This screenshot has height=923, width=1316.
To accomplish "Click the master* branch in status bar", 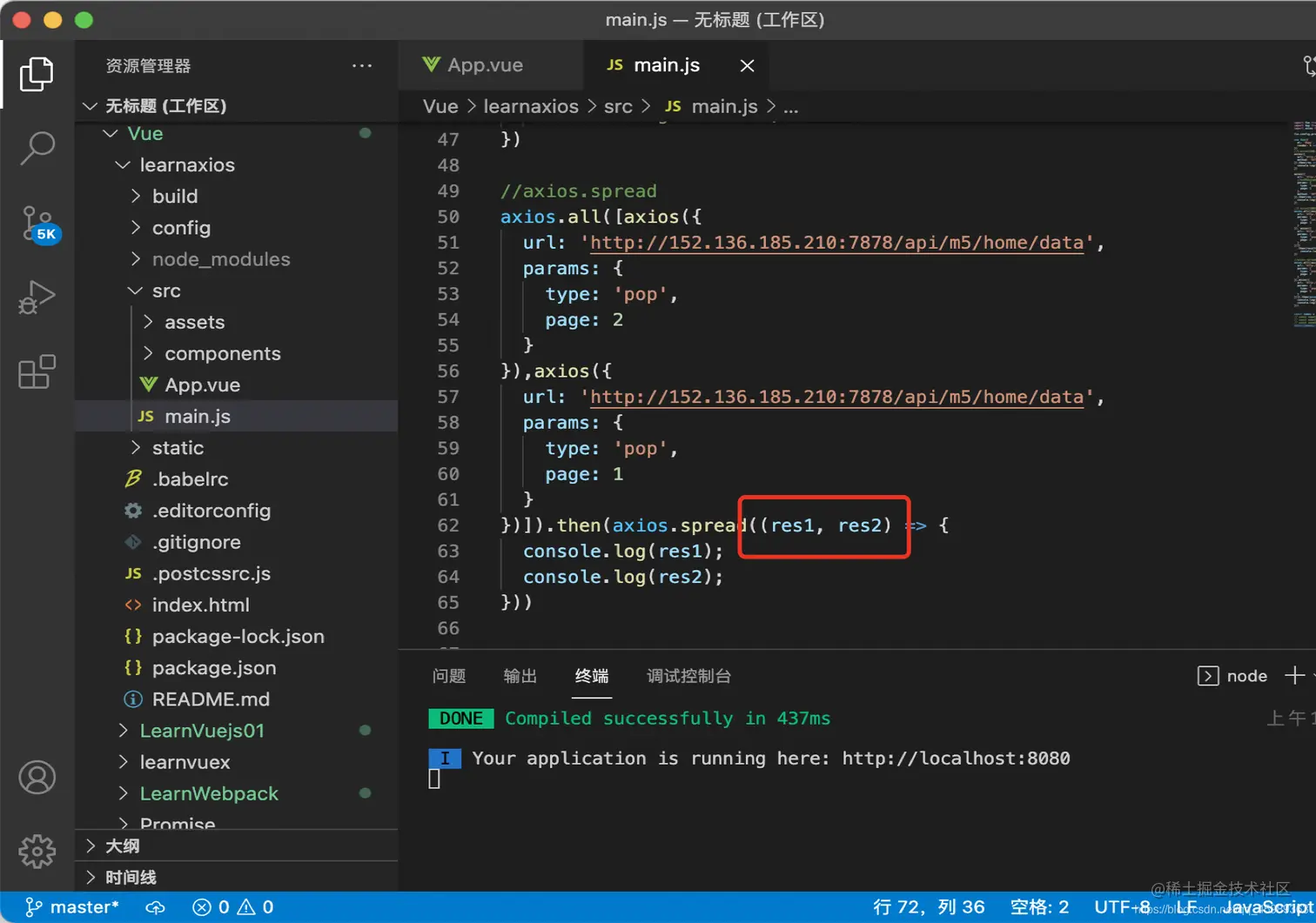I will [72, 907].
